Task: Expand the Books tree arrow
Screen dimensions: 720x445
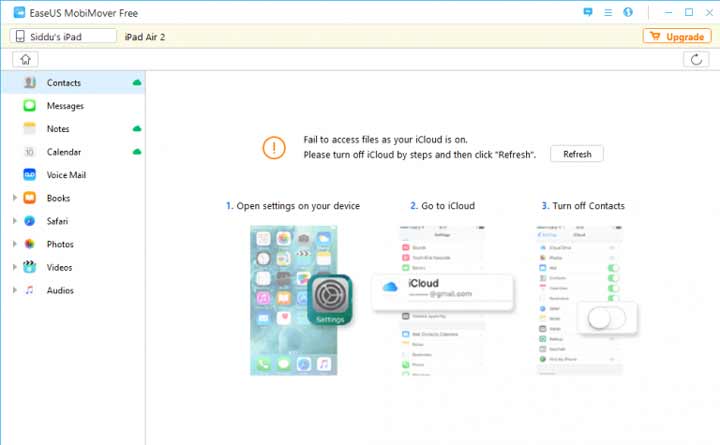Action: pyautogui.click(x=15, y=198)
